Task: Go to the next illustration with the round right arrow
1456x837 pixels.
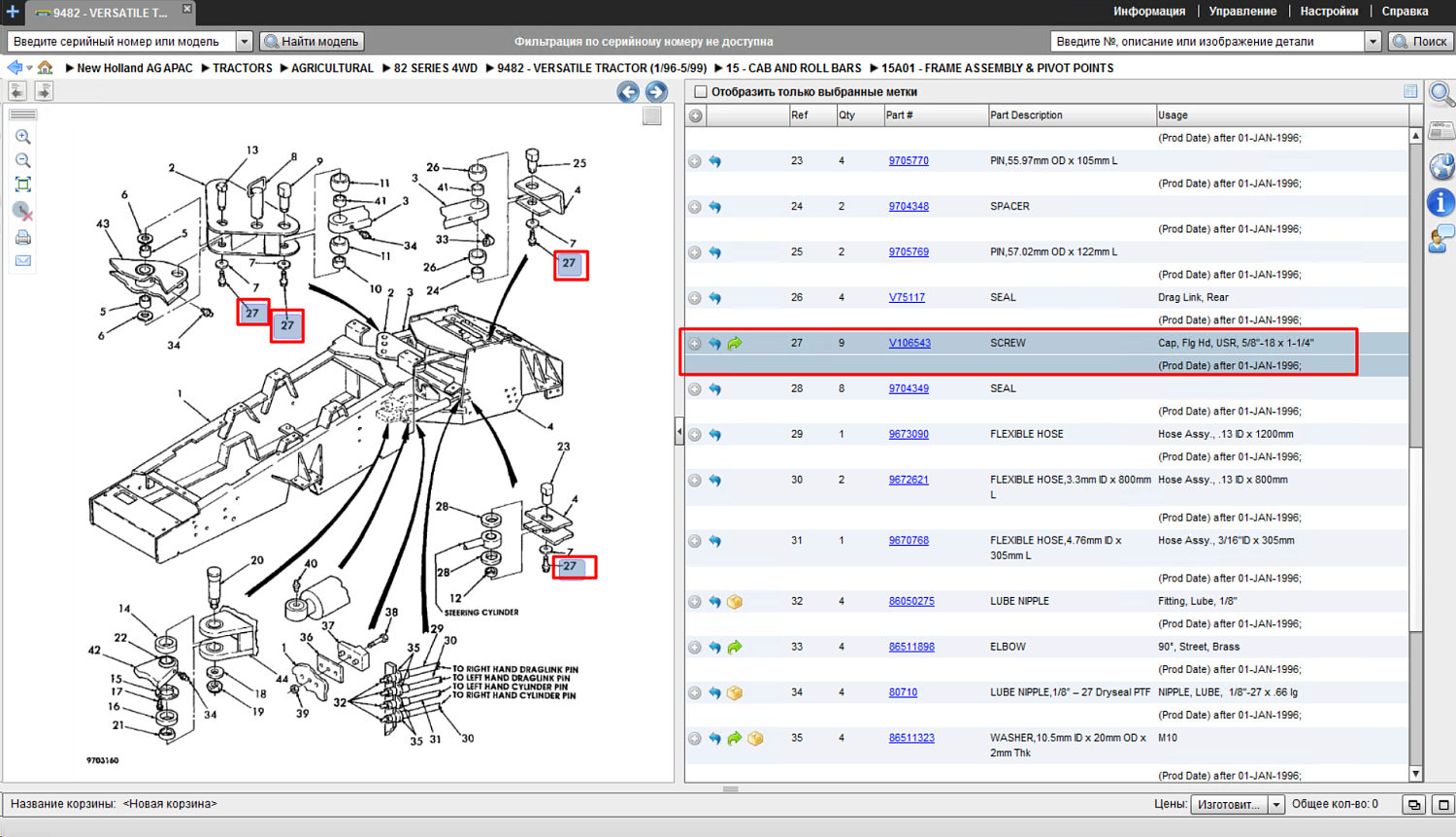Action: pyautogui.click(x=656, y=92)
